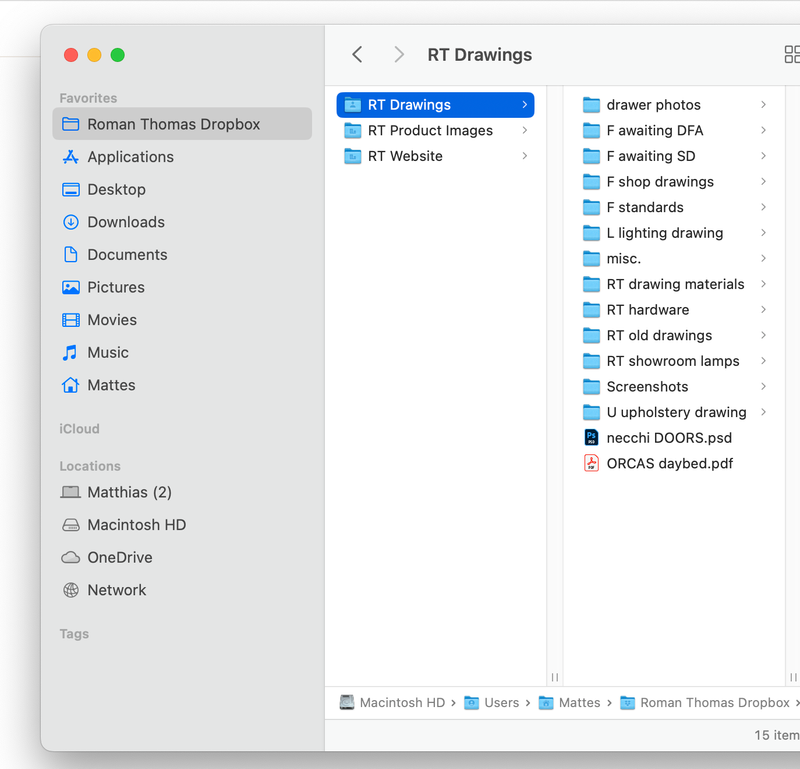The image size is (800, 769).
Task: Click the Back navigation arrow
Action: (x=357, y=55)
